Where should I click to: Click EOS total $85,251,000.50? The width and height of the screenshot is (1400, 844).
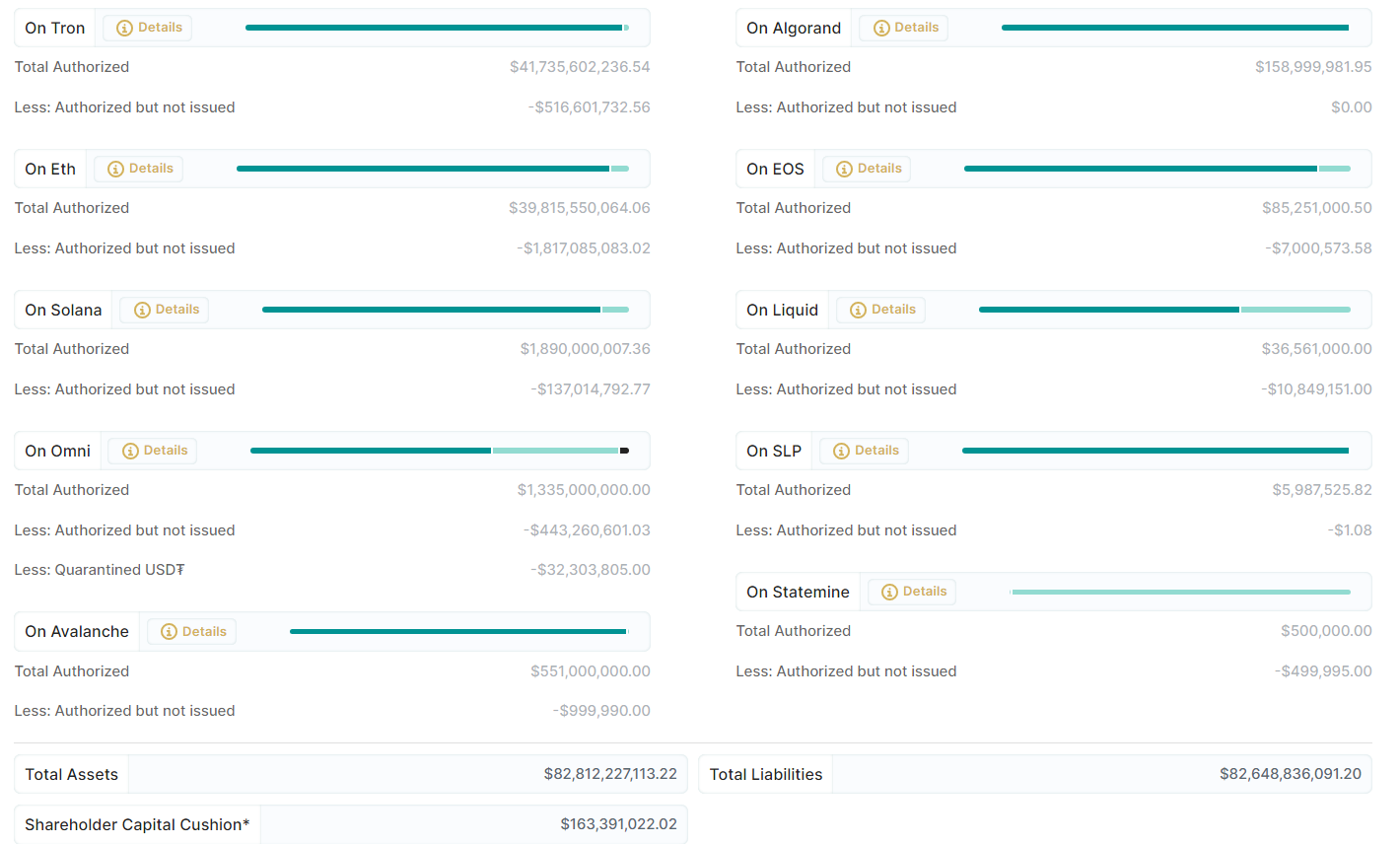point(1317,208)
